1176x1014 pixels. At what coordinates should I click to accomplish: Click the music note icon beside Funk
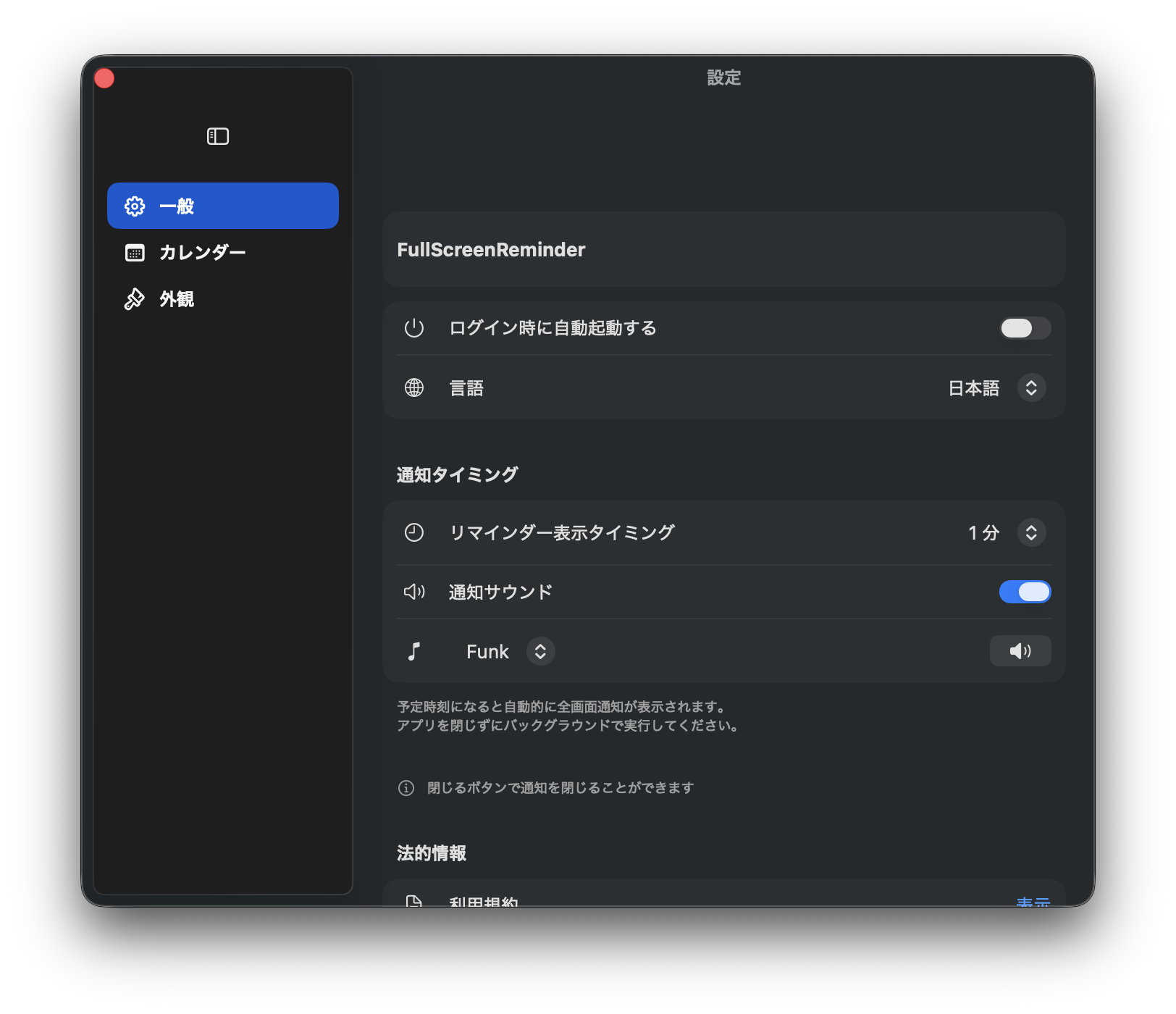coord(414,650)
